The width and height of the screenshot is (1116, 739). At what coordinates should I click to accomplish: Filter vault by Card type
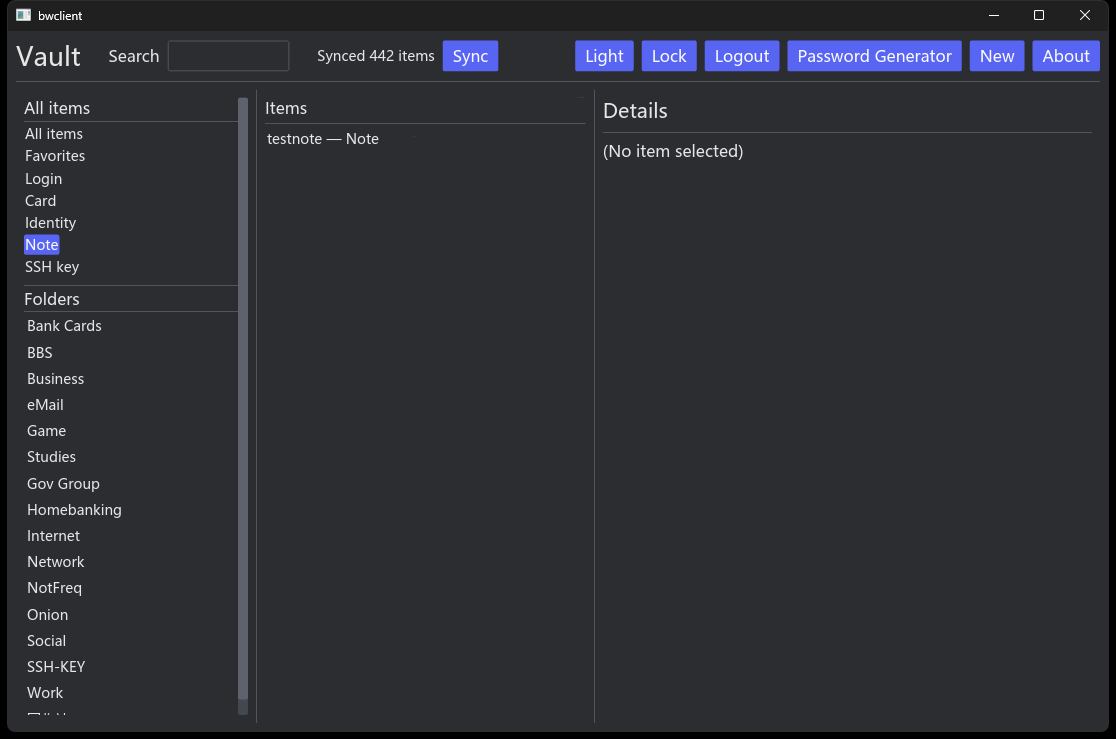[40, 200]
